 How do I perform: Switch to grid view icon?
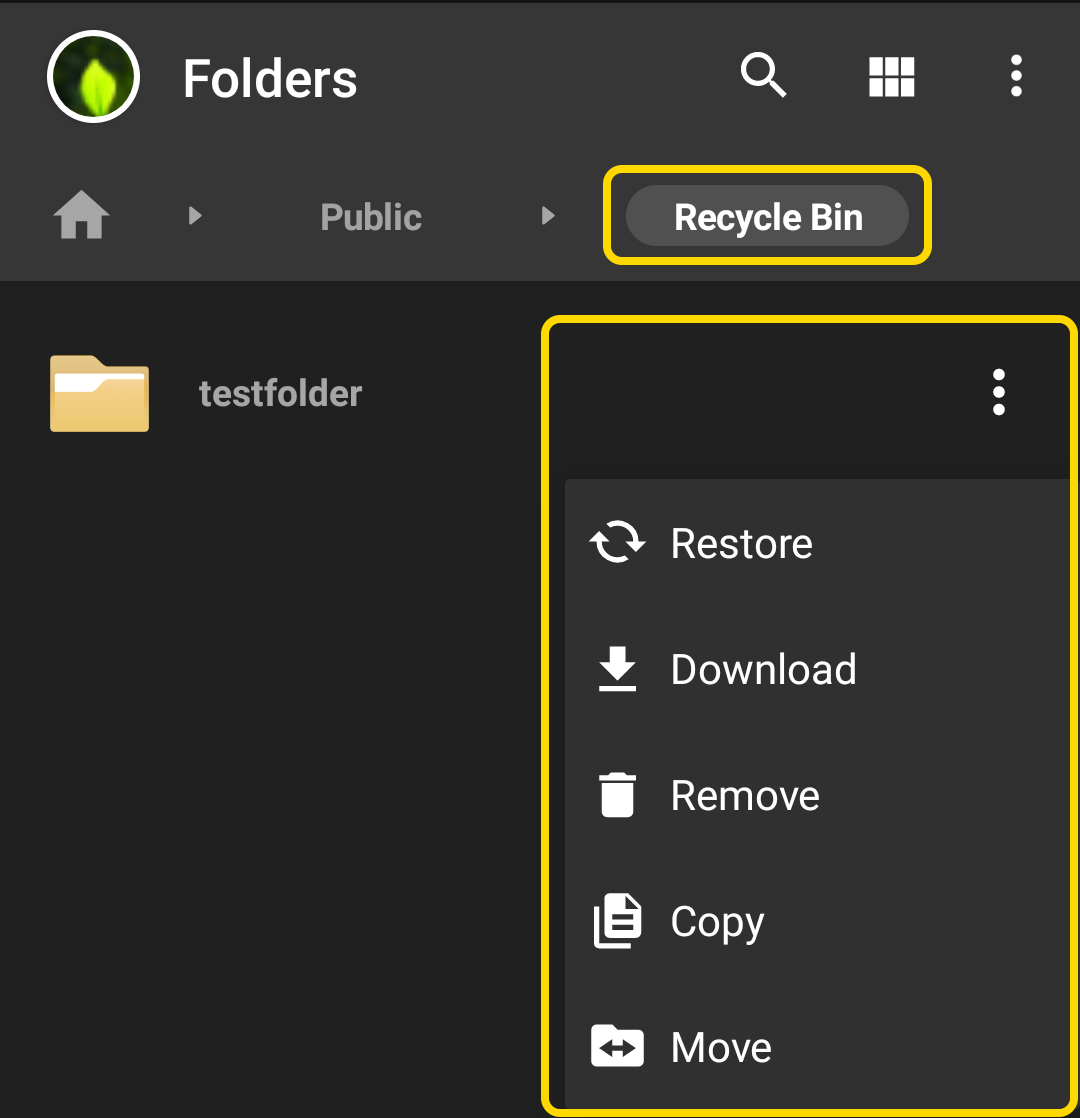coord(891,76)
